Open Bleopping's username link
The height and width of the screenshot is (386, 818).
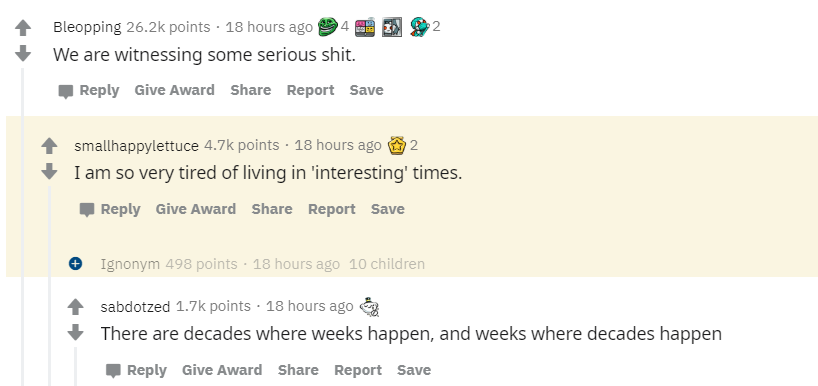pyautogui.click(x=87, y=27)
